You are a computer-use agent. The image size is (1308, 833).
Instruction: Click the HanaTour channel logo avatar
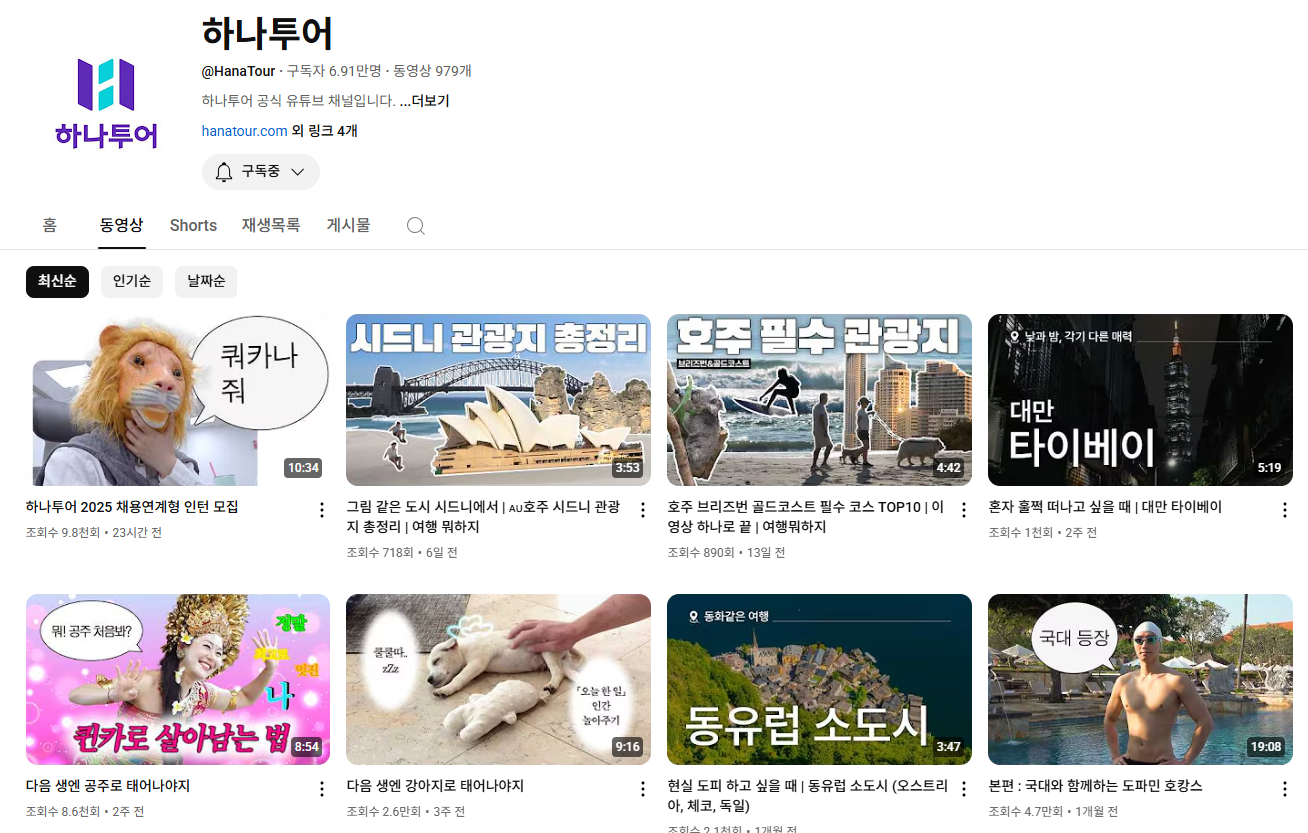pos(106,102)
